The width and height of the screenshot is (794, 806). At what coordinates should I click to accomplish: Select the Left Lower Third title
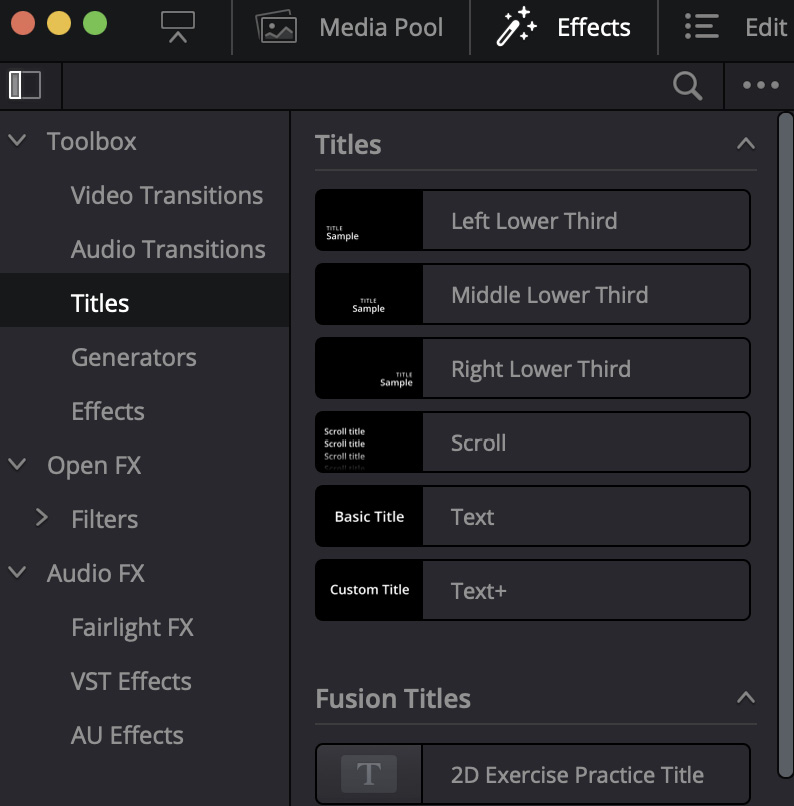534,221
